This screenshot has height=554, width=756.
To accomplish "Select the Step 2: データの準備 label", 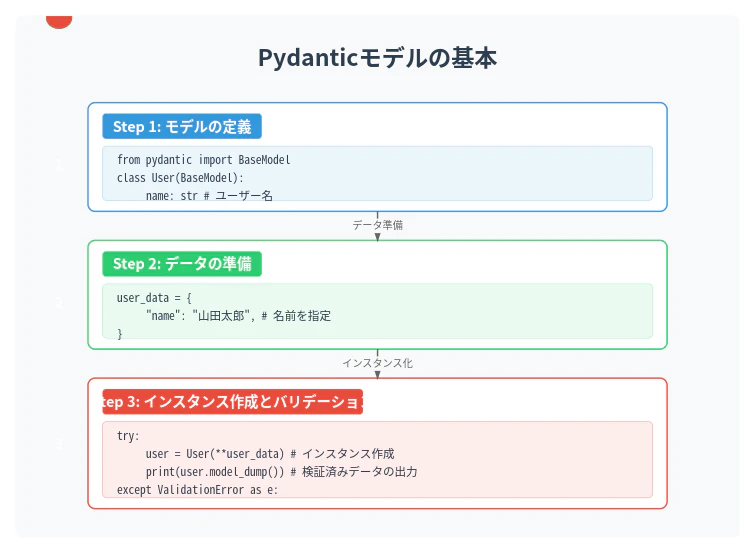I will click(x=182, y=264).
